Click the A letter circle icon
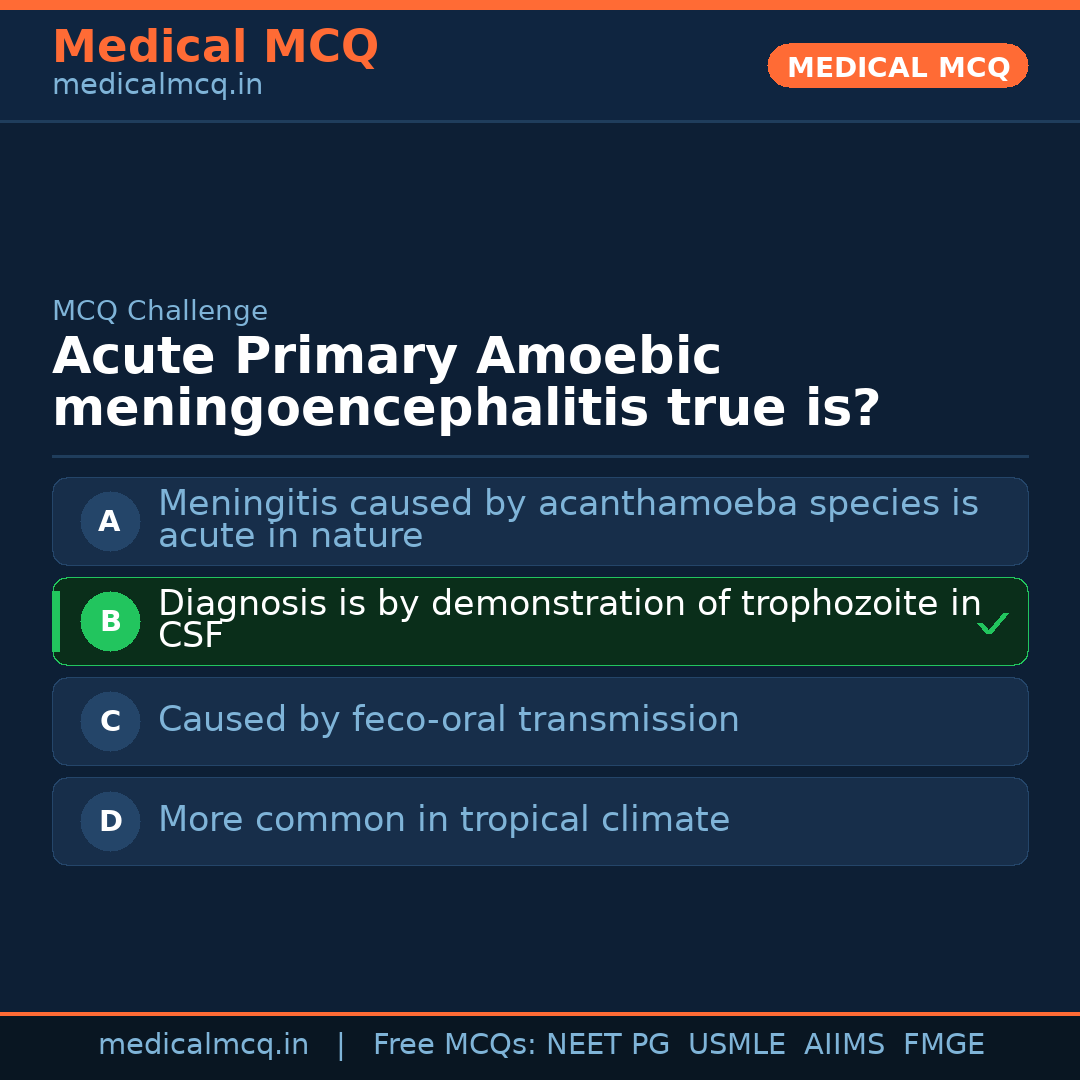This screenshot has width=1080, height=1080. pos(110,521)
